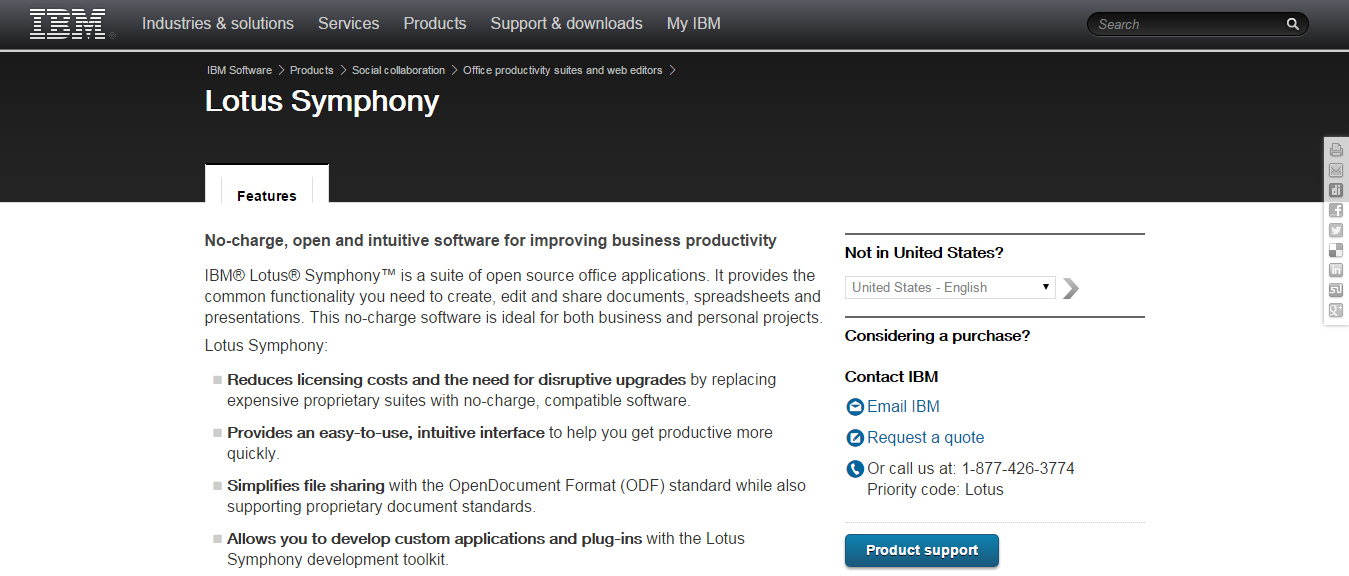Open the United States - English dropdown
Screen dimensions: 1349x576
950,287
